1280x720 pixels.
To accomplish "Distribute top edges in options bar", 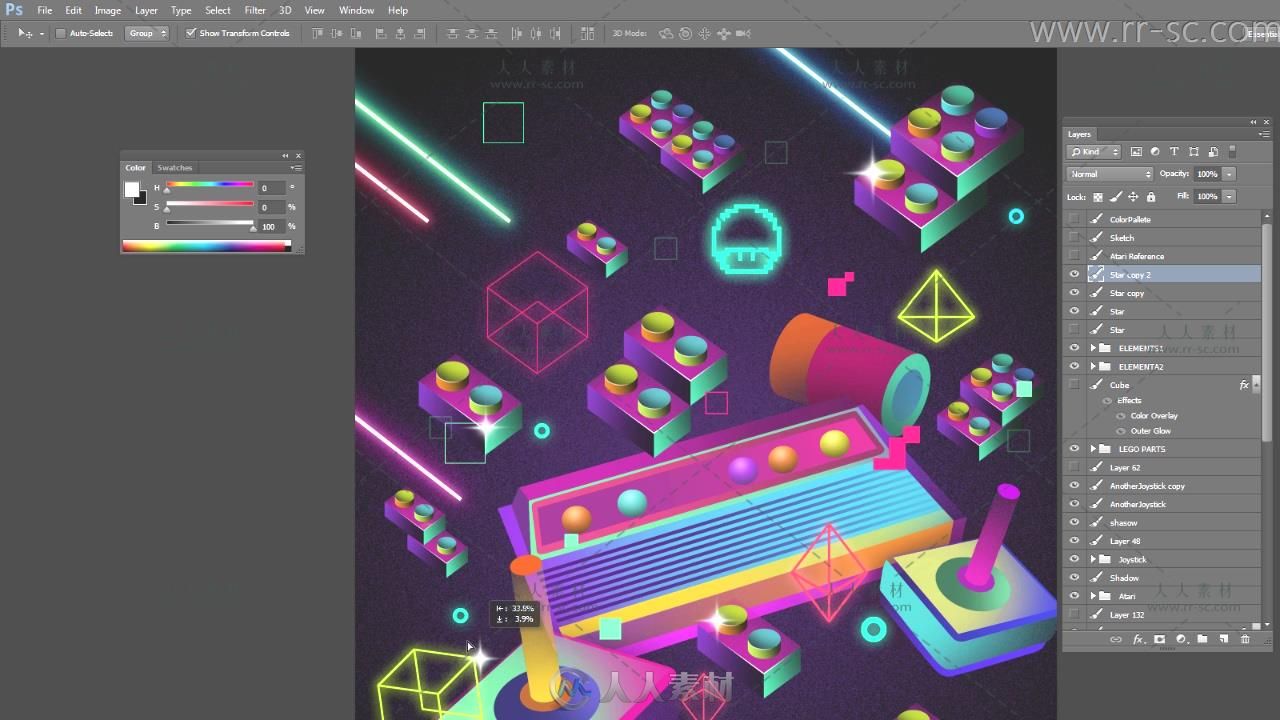I will [453, 33].
